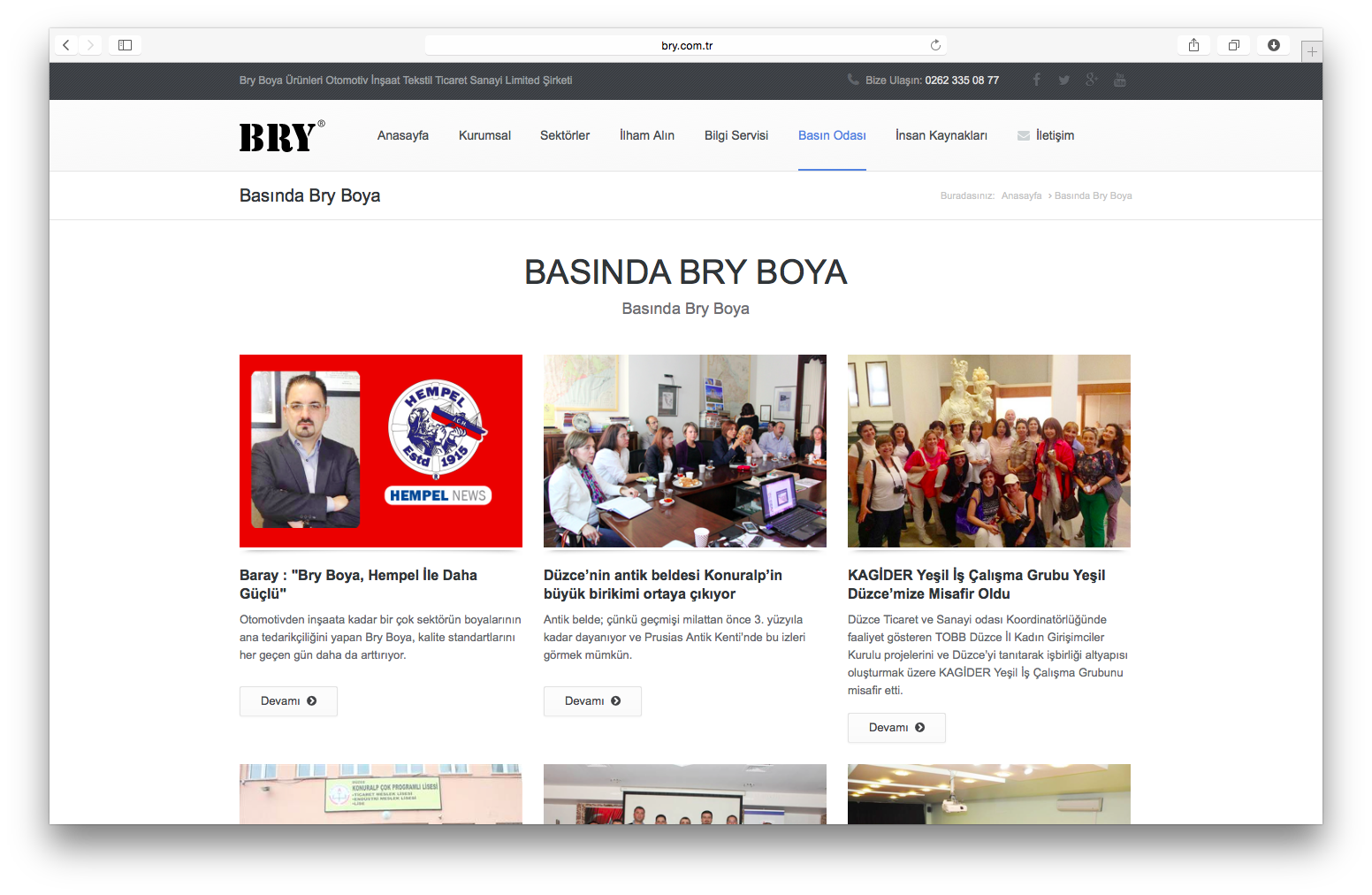1372x895 pixels.
Task: Open the Share menu icon
Action: coord(1193,45)
